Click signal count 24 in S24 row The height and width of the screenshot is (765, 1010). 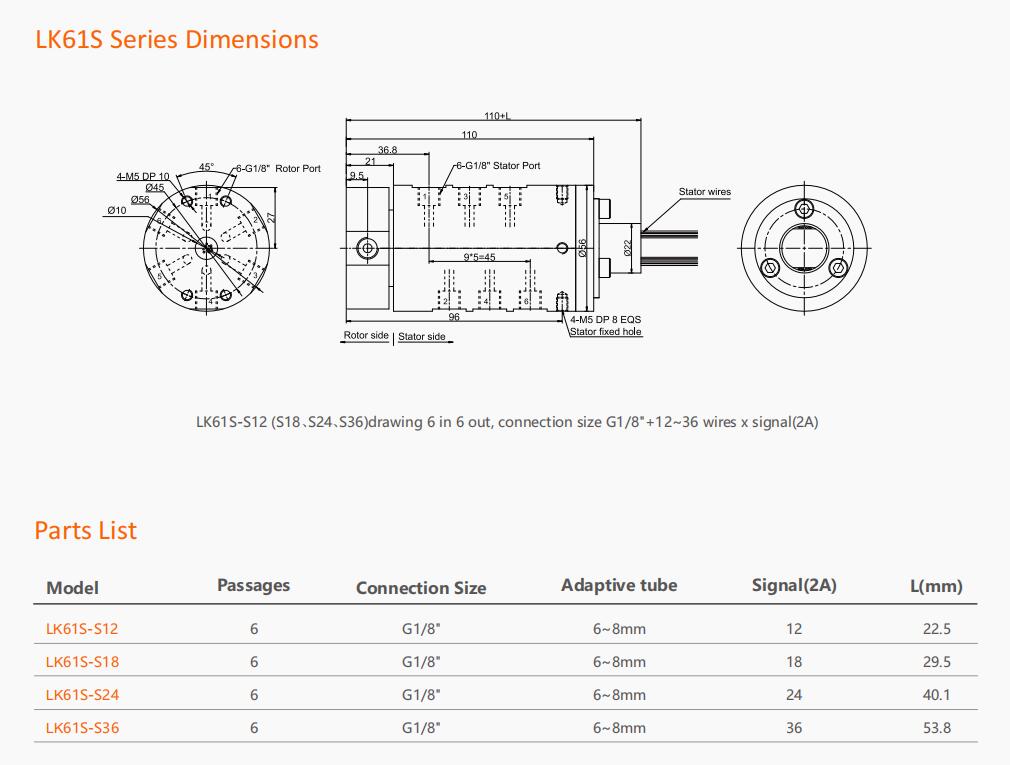pos(794,695)
